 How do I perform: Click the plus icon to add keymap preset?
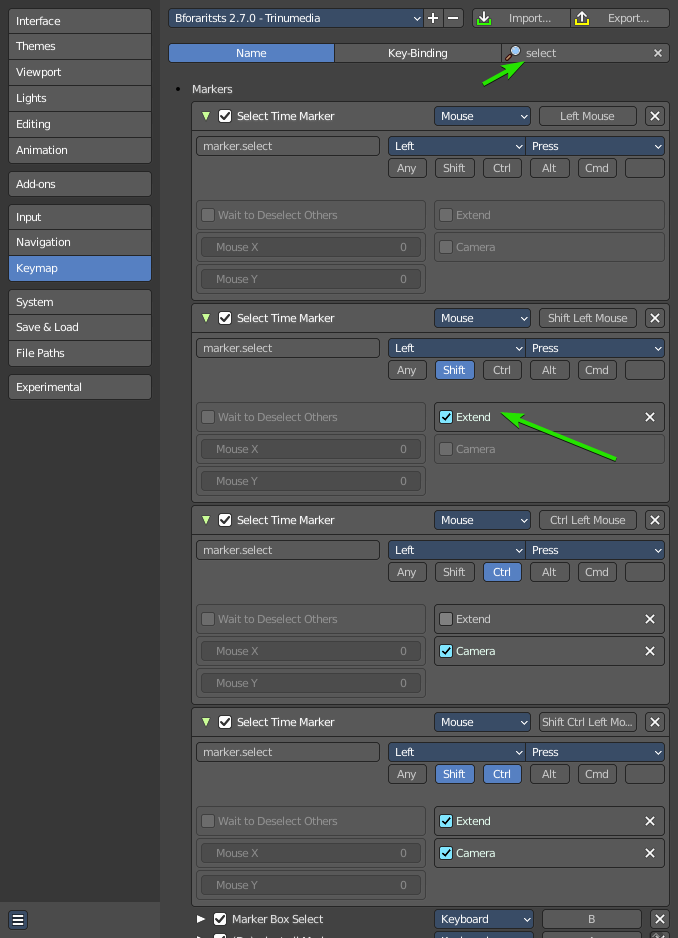click(433, 18)
